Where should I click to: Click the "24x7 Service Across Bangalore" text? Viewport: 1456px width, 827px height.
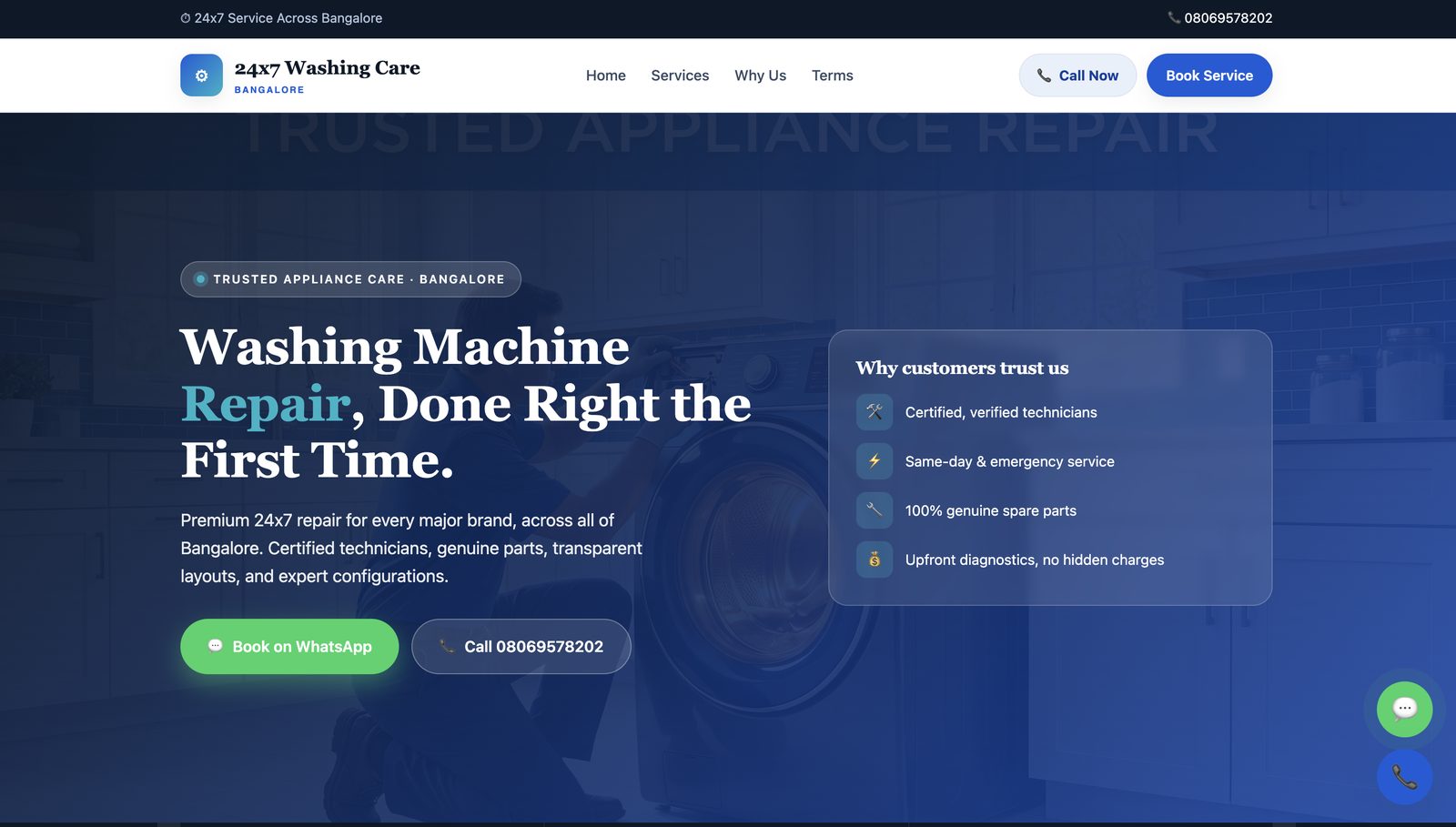(x=288, y=18)
